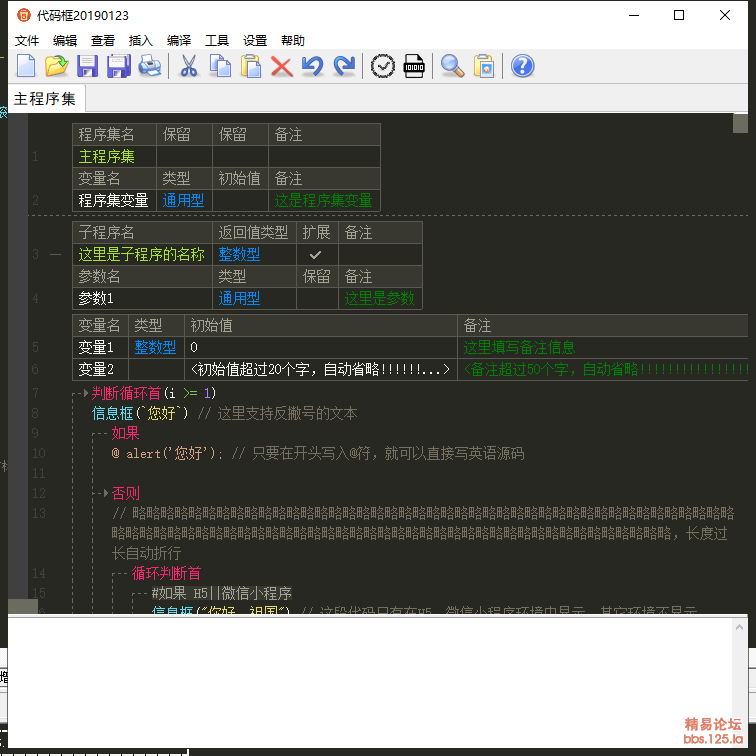Click the 变量1 name cell
Viewport: 756px width, 756px height.
100,347
